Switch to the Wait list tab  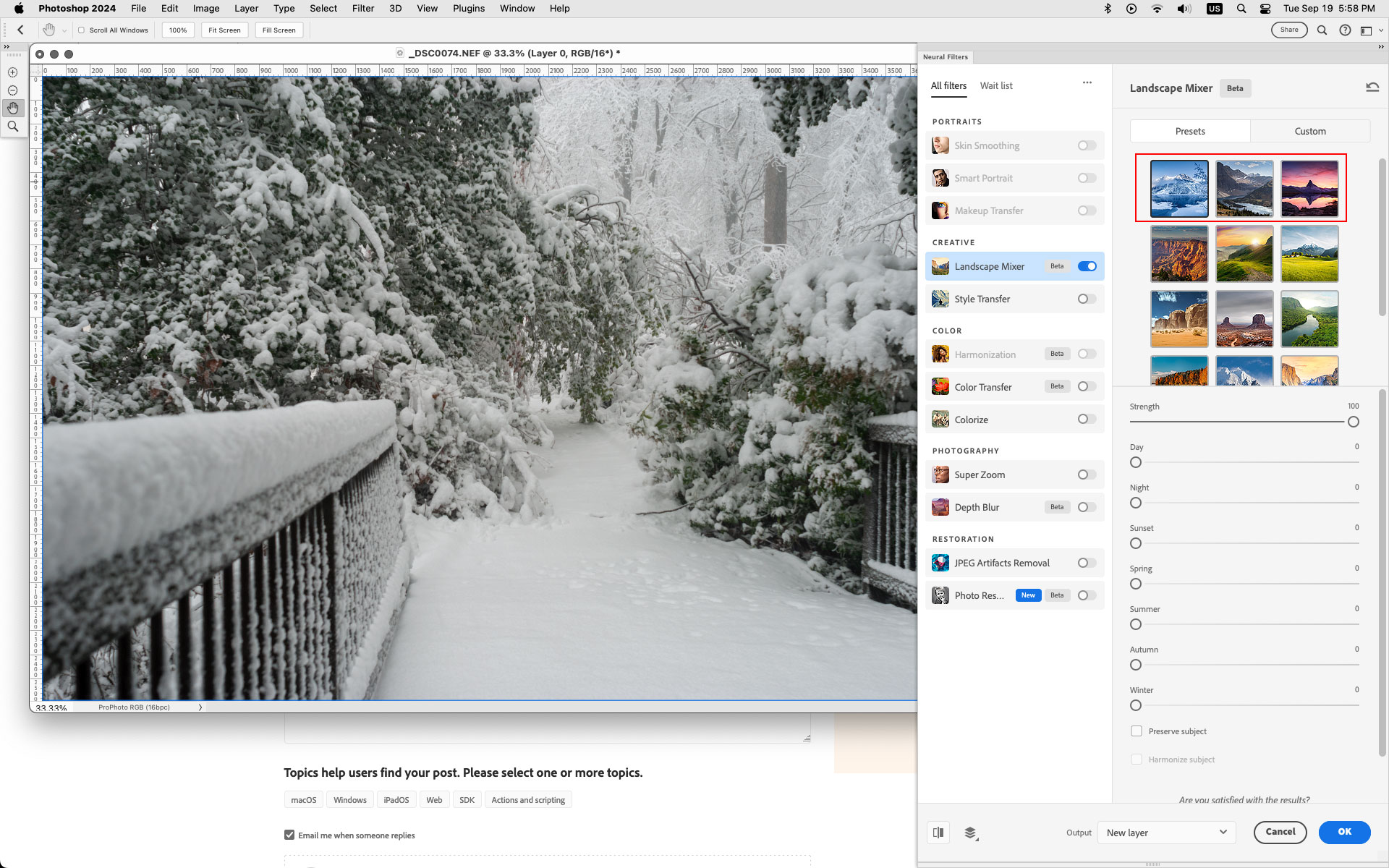[996, 85]
